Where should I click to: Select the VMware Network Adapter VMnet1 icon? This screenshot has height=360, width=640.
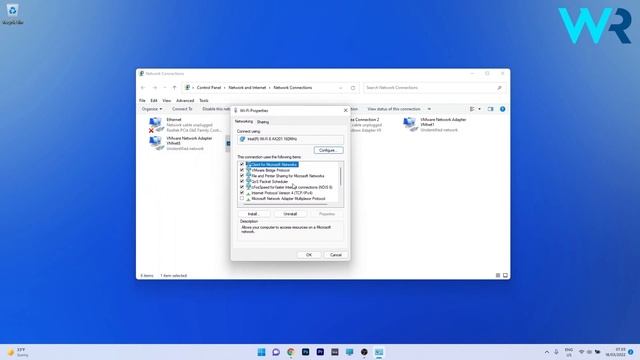(x=410, y=124)
